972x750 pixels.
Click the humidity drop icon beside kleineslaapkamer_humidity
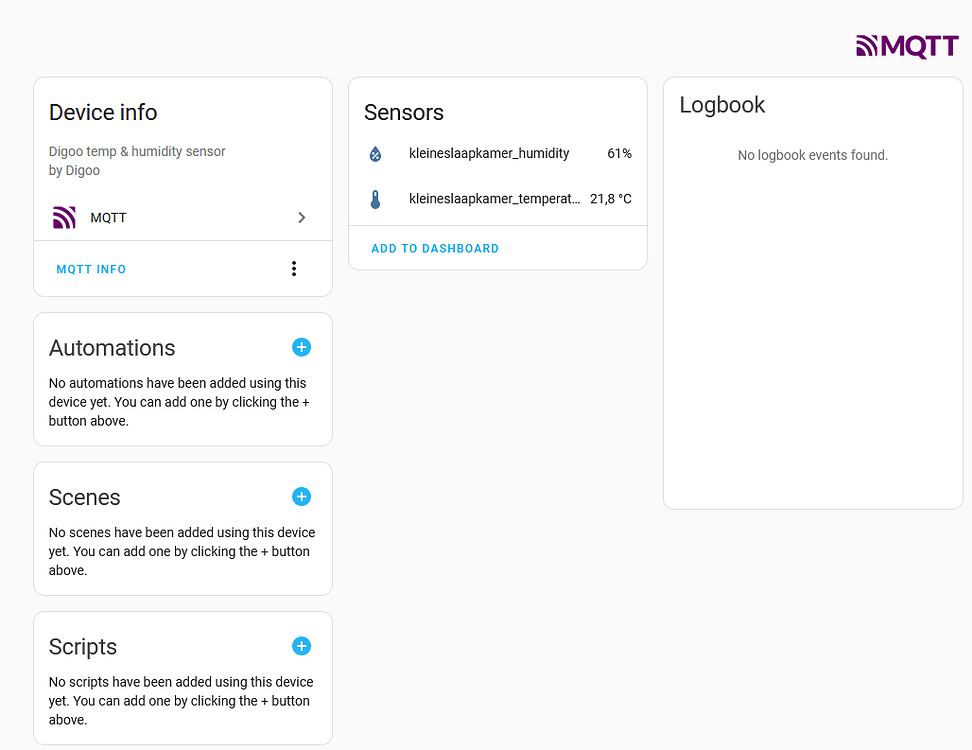[375, 153]
